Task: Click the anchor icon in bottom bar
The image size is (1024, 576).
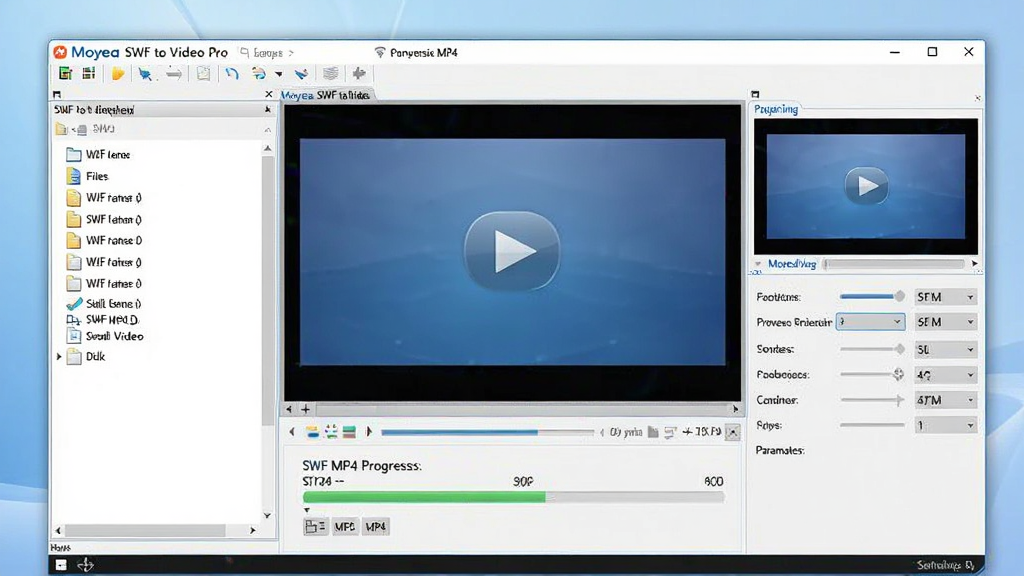Action: tap(86, 565)
